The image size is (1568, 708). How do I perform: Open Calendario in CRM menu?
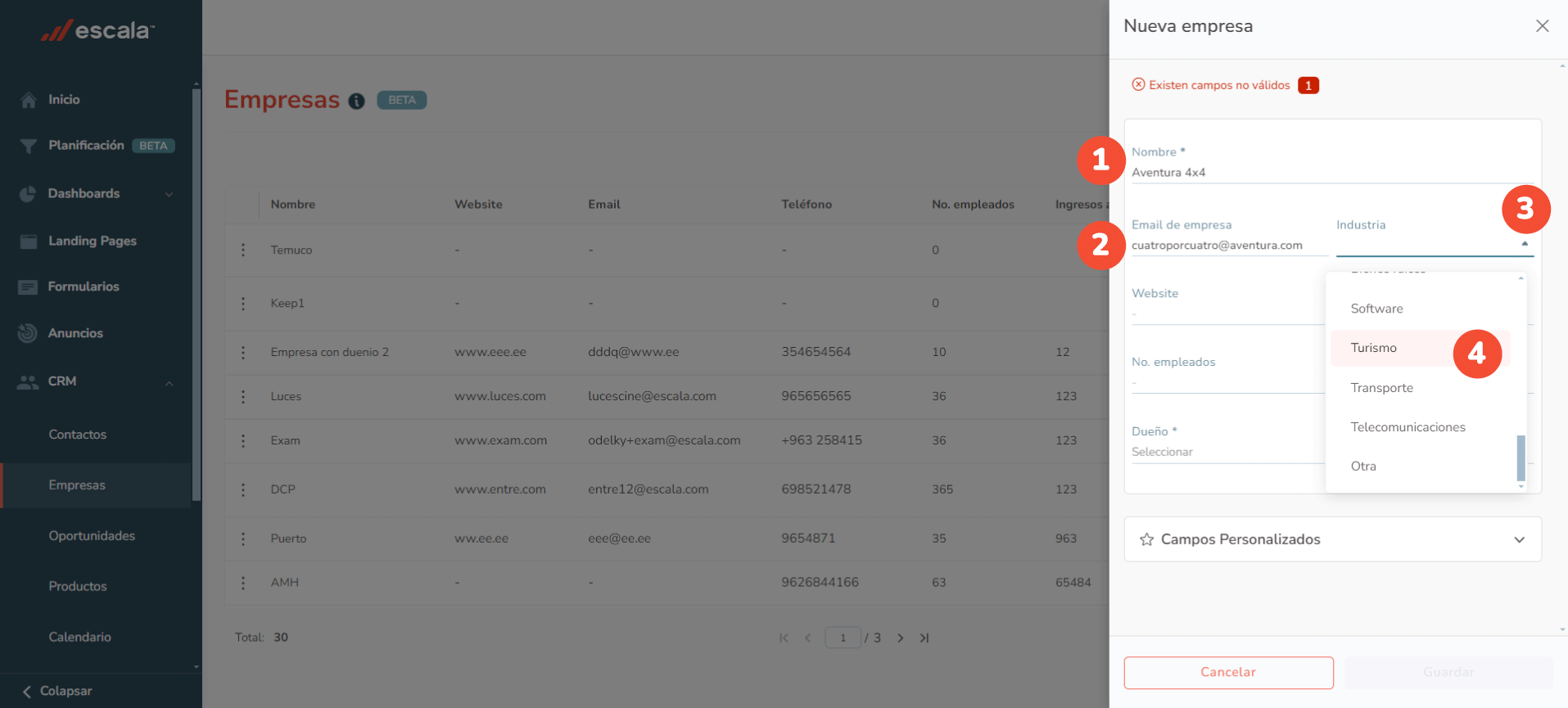[x=79, y=638]
